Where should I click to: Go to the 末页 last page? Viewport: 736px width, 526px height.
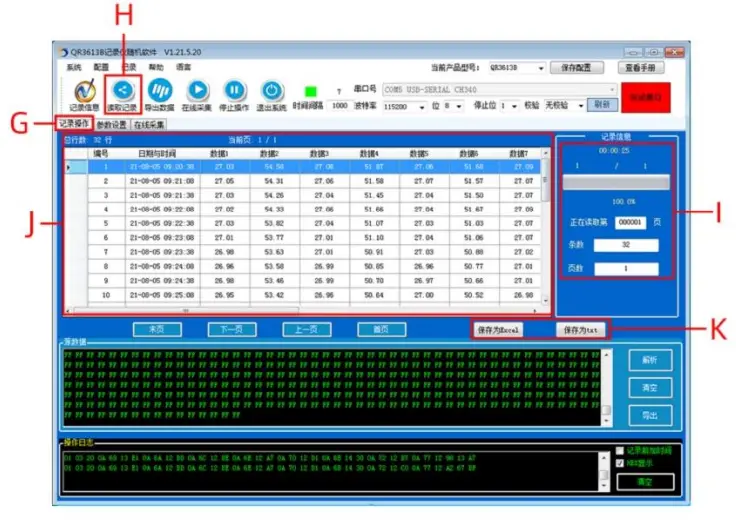click(x=157, y=329)
